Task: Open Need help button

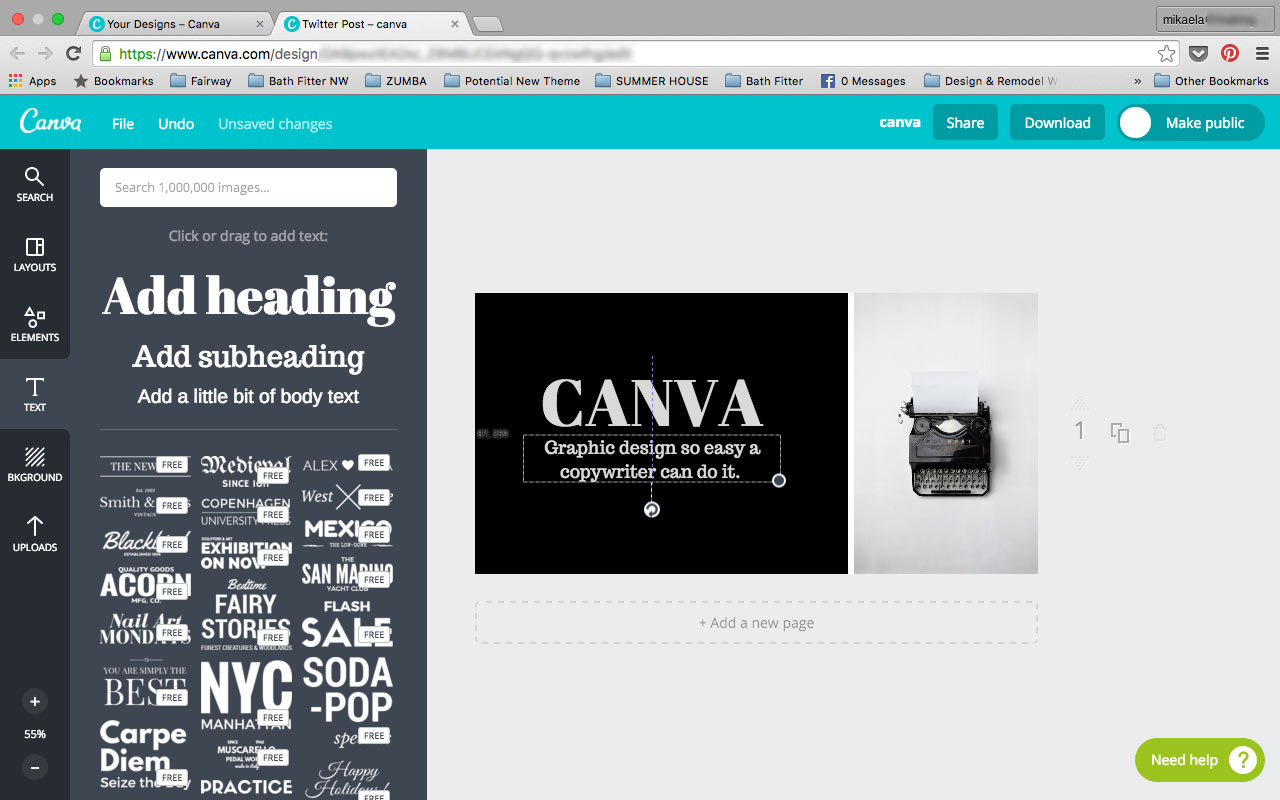Action: tap(1200, 760)
